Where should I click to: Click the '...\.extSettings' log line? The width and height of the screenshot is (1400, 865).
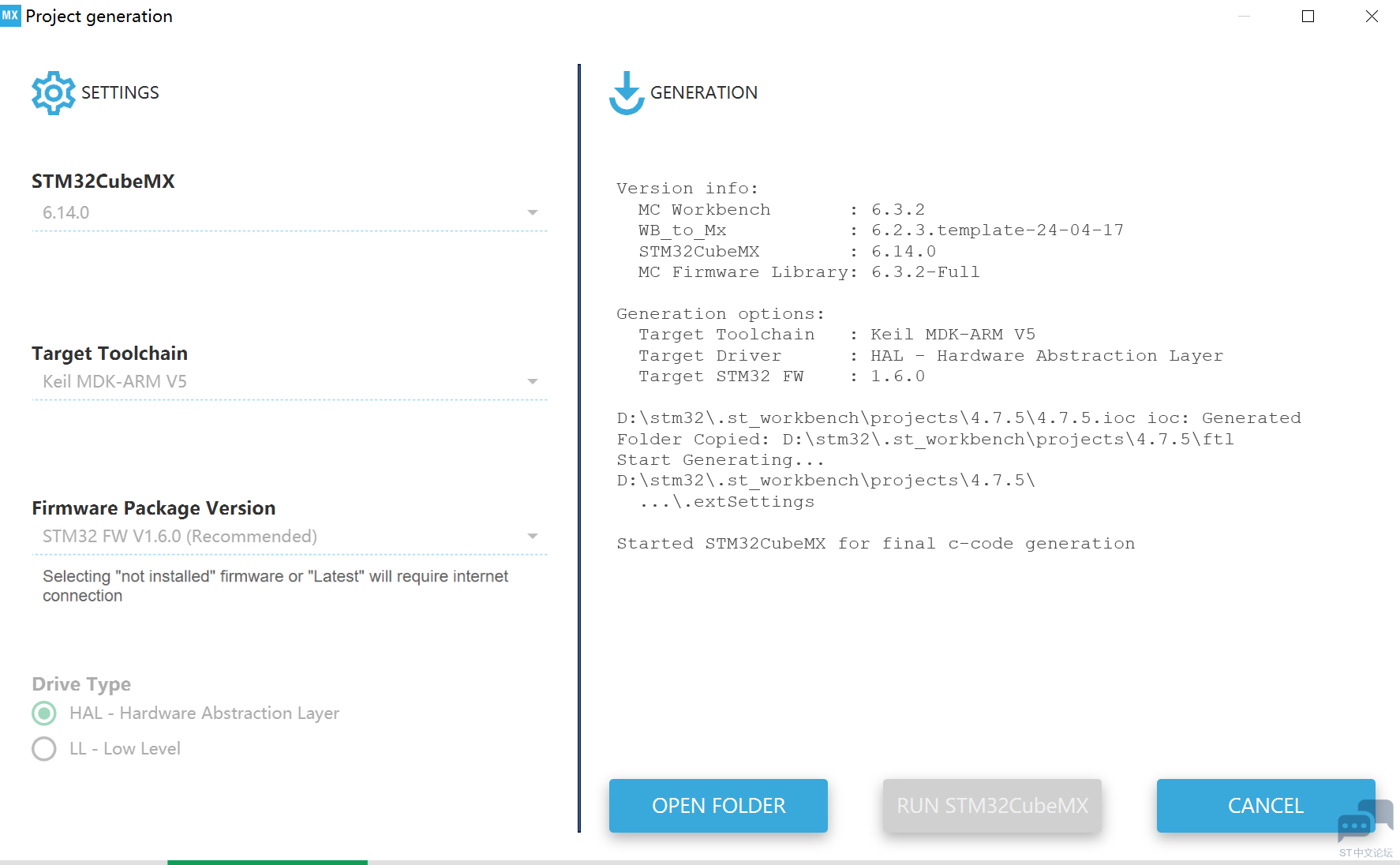pos(727,502)
